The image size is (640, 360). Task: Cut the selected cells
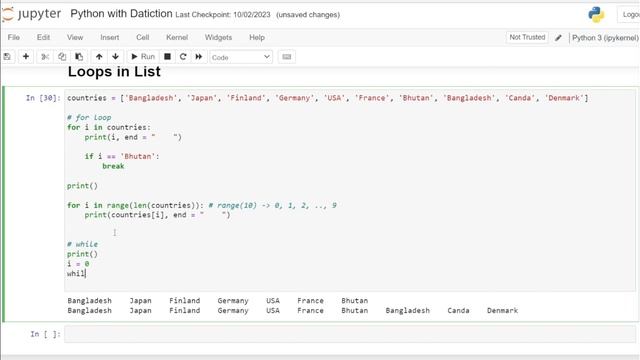click(x=45, y=57)
